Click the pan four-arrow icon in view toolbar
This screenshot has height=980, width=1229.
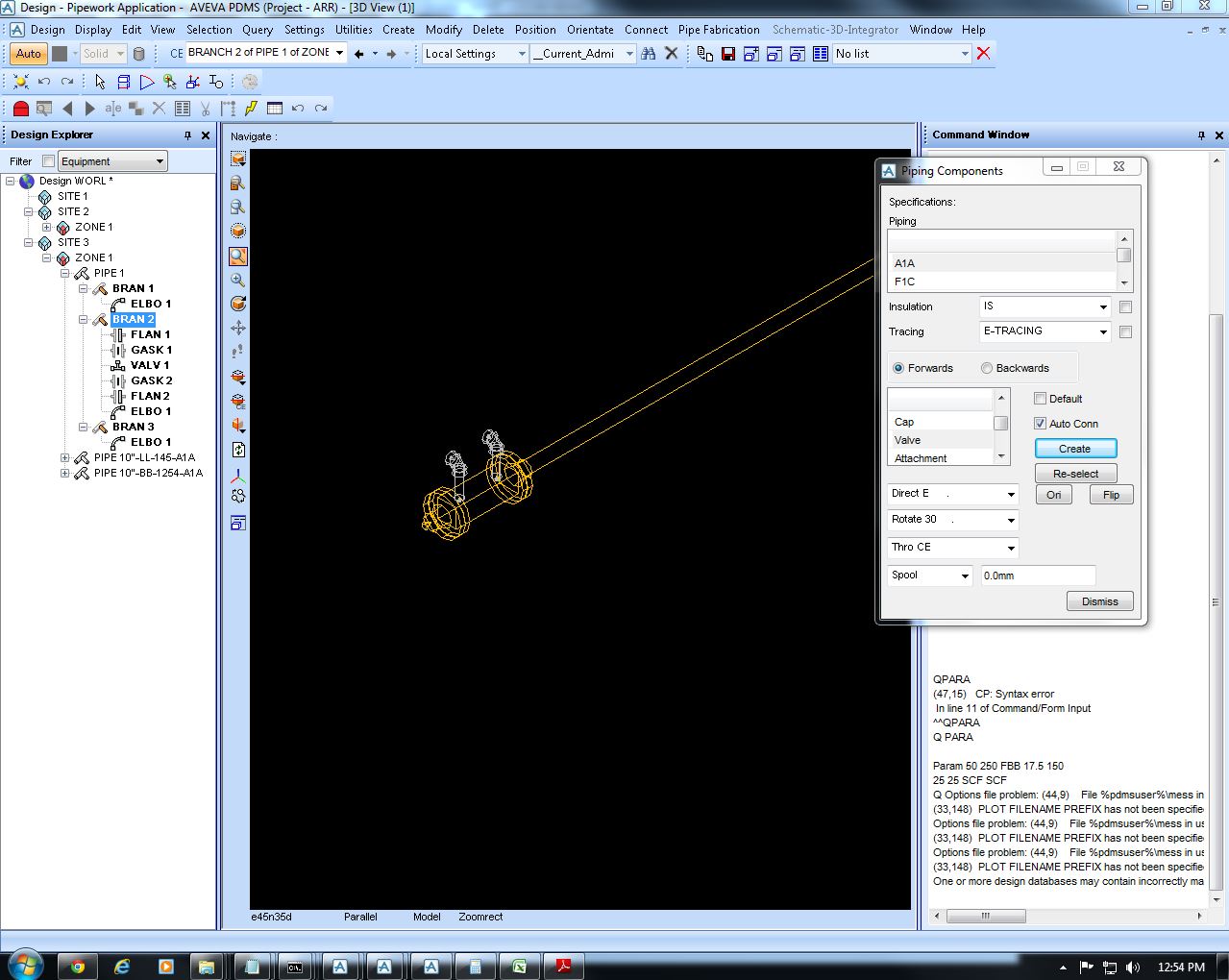pyautogui.click(x=238, y=328)
